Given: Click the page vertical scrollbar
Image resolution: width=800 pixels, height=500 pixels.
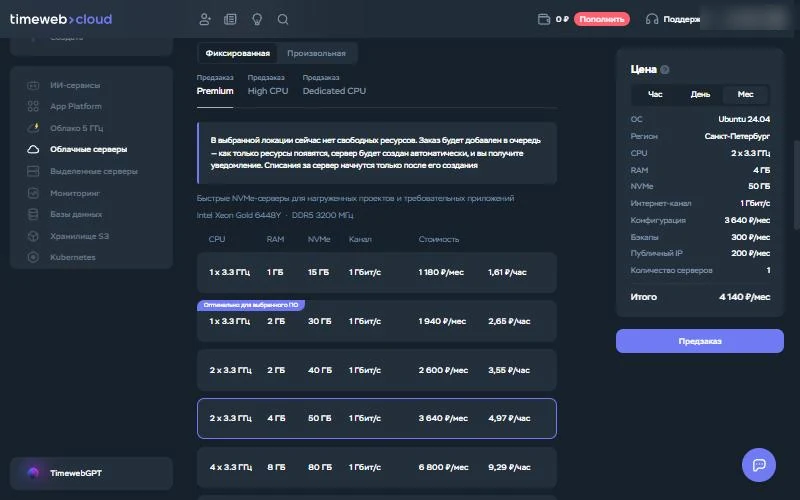Looking at the screenshot, I should pyautogui.click(x=796, y=185).
